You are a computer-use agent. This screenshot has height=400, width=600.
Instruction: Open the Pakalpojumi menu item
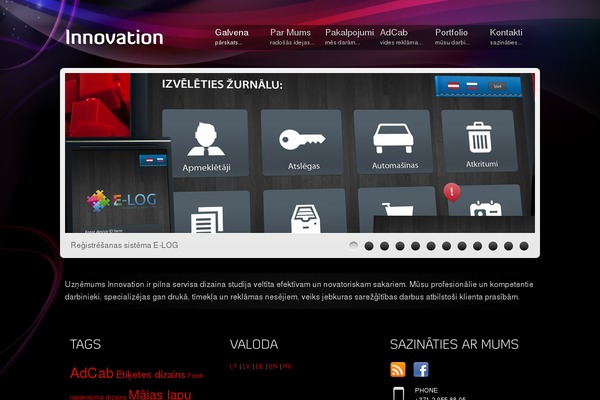(349, 37)
